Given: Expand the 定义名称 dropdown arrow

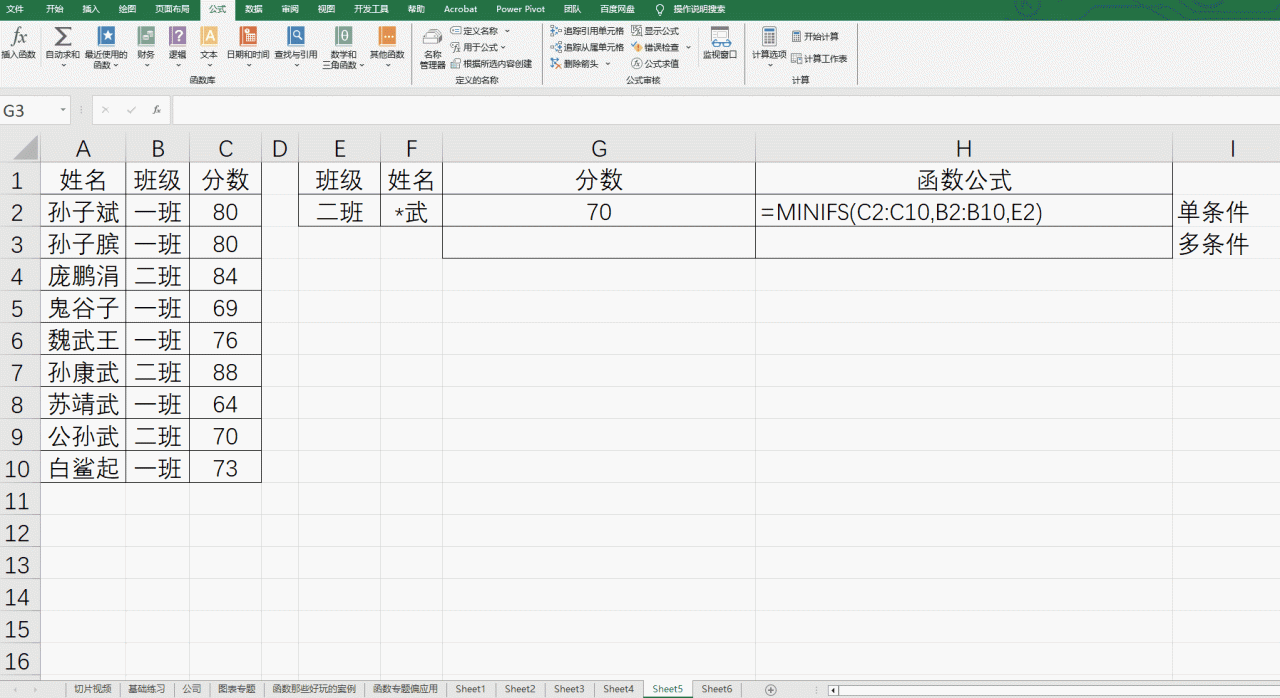Looking at the screenshot, I should click(x=507, y=31).
